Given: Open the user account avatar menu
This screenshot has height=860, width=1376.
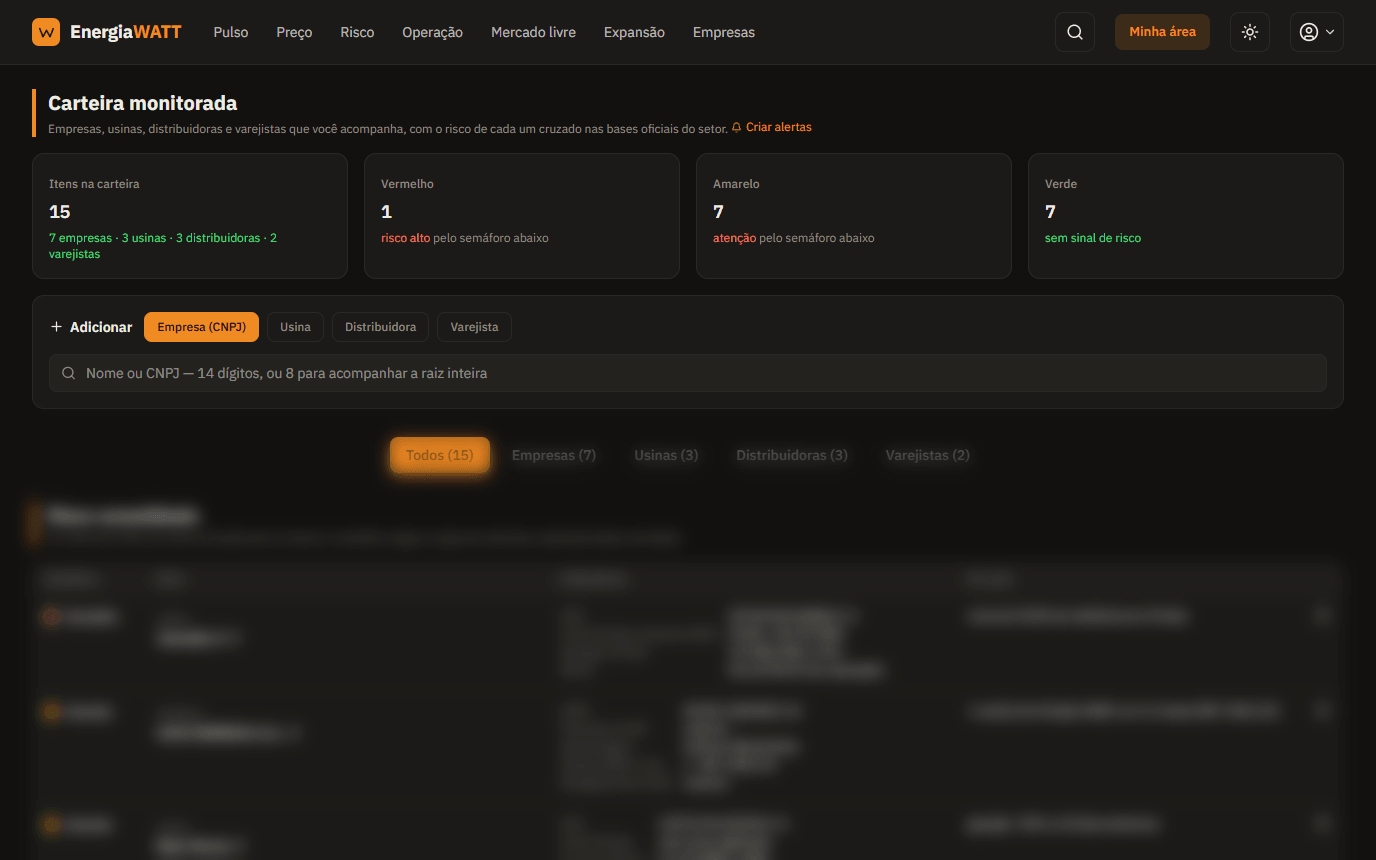Looking at the screenshot, I should [x=1316, y=32].
